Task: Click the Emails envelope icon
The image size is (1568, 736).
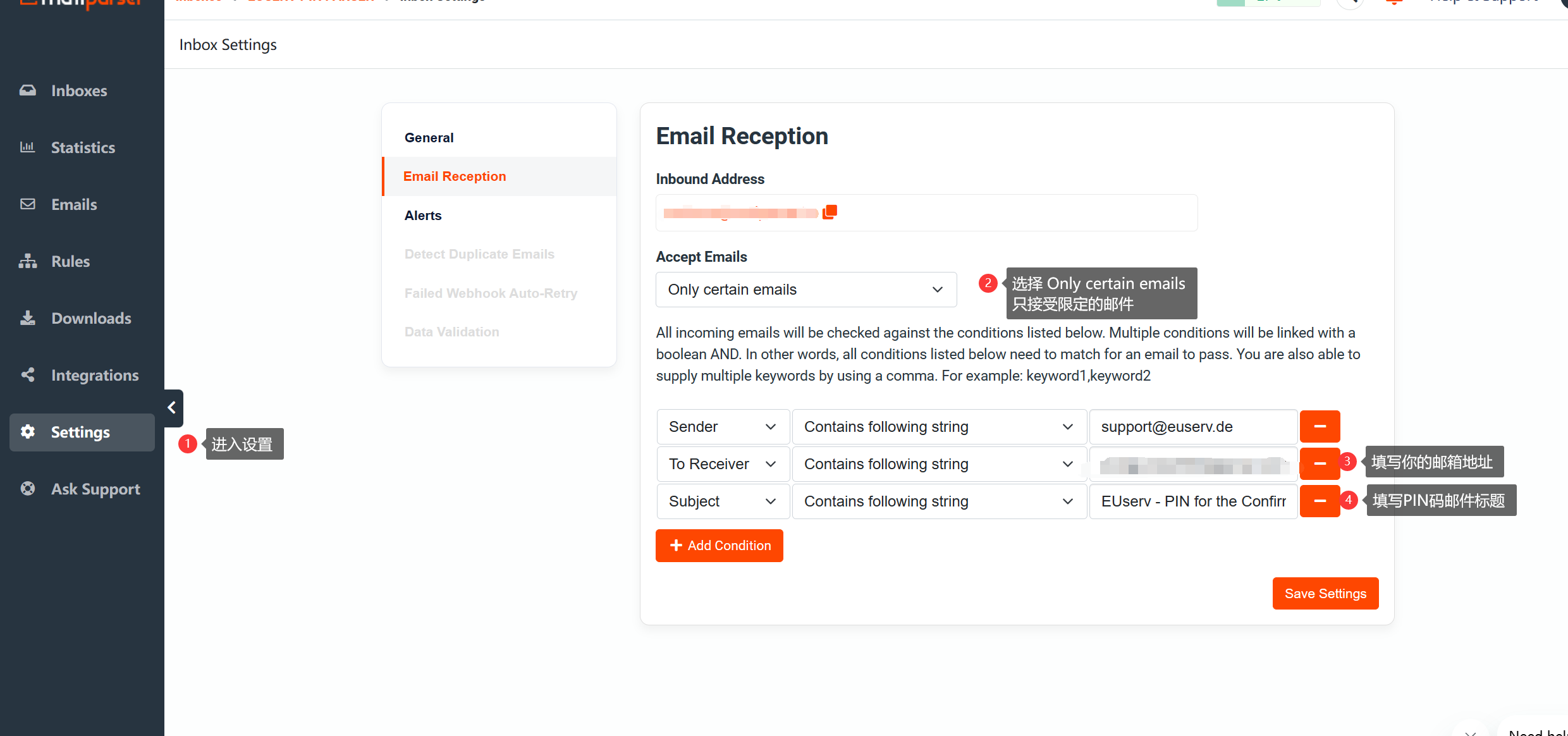Action: click(27, 204)
